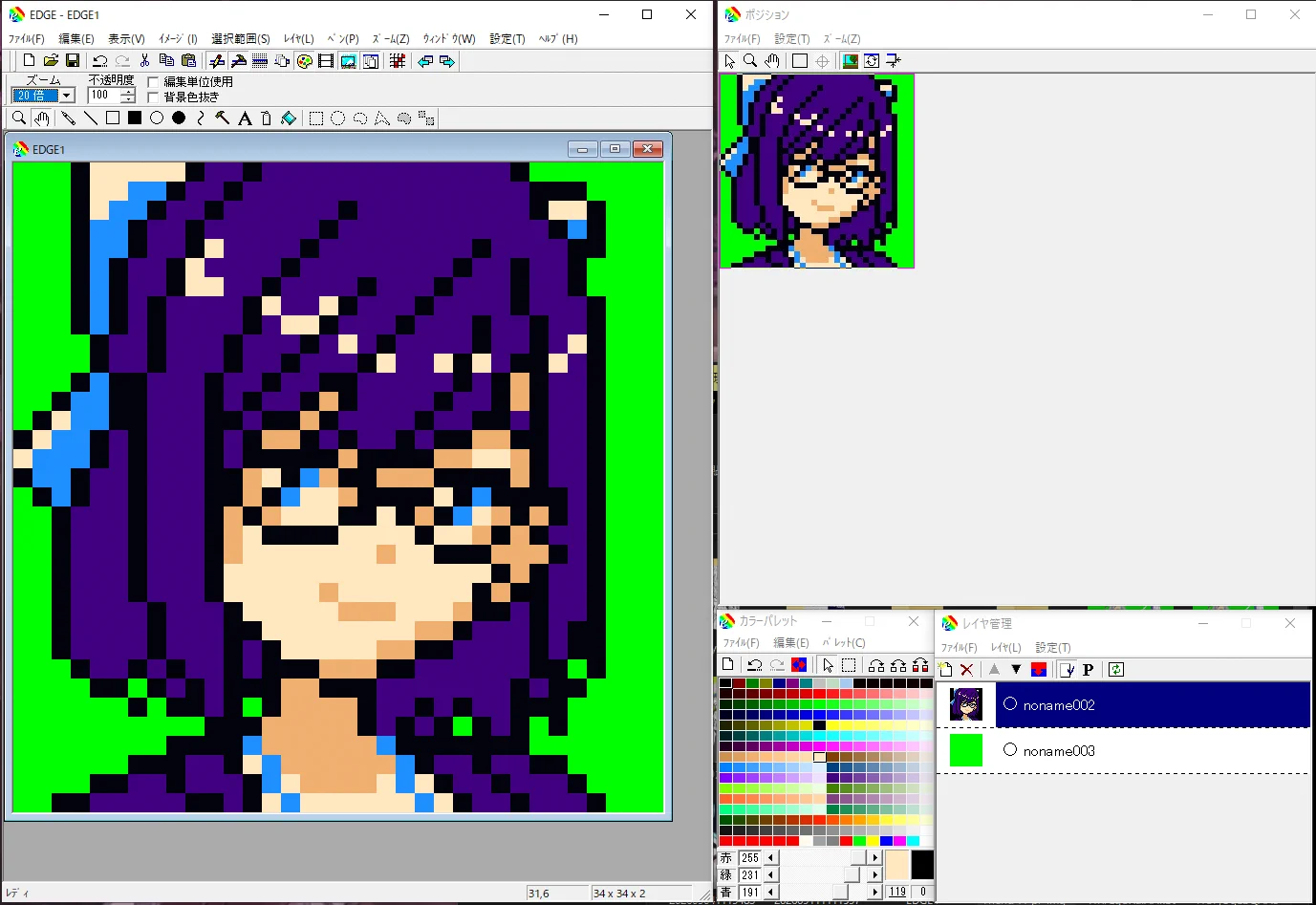Delete layer with the red X icon

966,670
